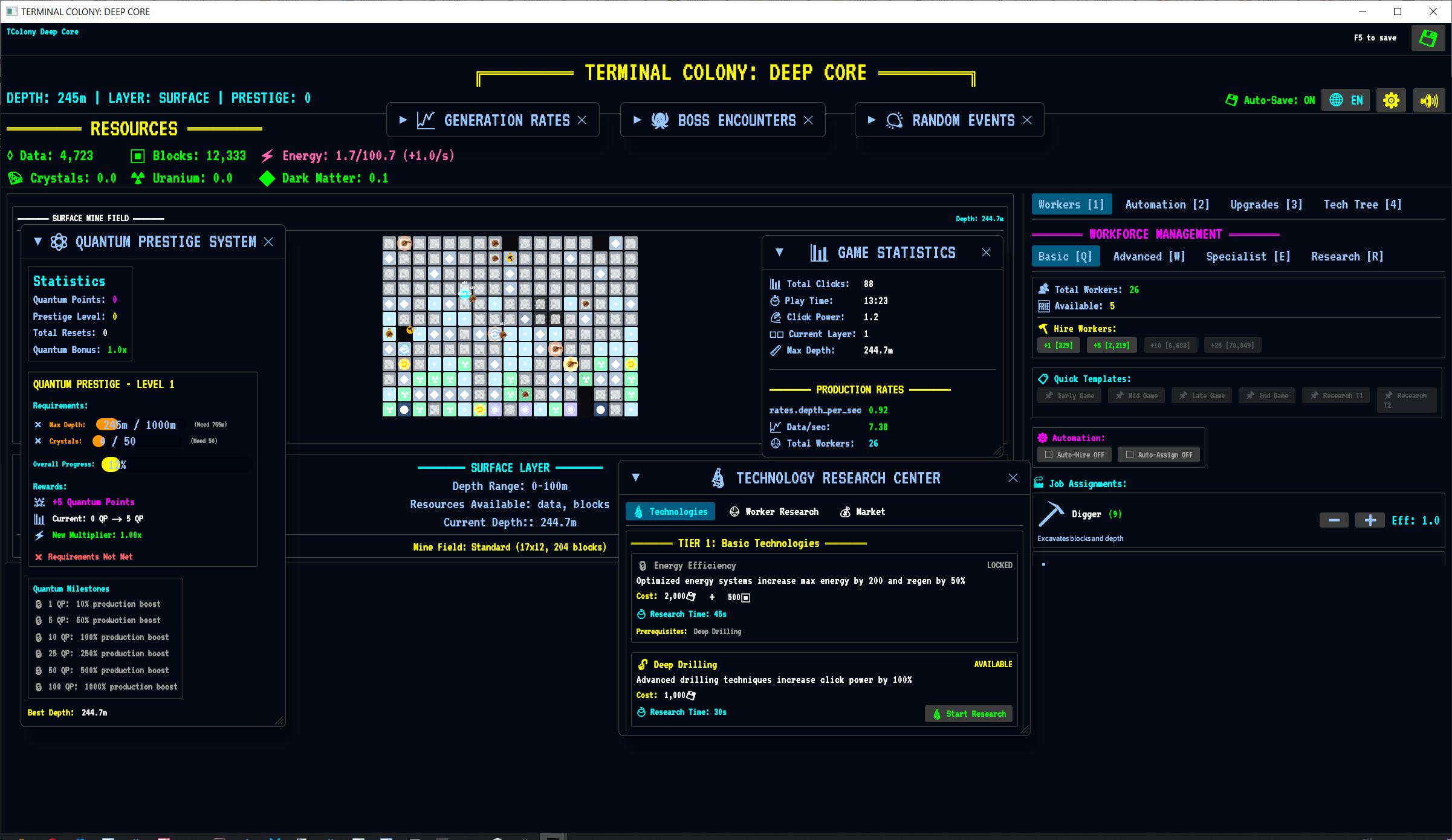The width and height of the screenshot is (1452, 840).
Task: Expand the Generation Rates panel
Action: point(403,120)
